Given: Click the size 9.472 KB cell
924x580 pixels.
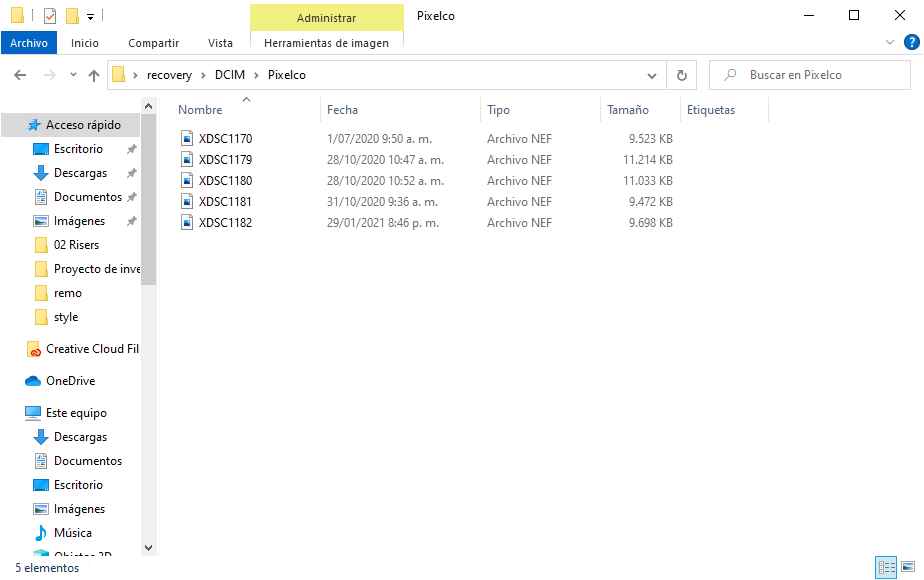Looking at the screenshot, I should click(651, 202).
